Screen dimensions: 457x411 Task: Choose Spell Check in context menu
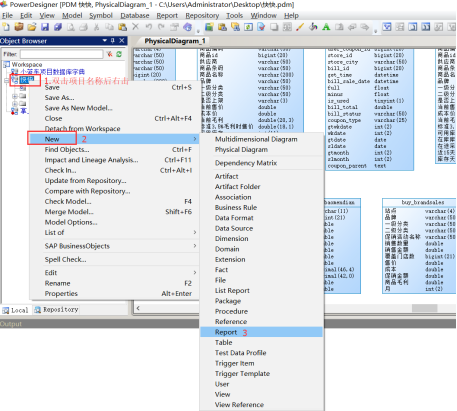click(114, 259)
